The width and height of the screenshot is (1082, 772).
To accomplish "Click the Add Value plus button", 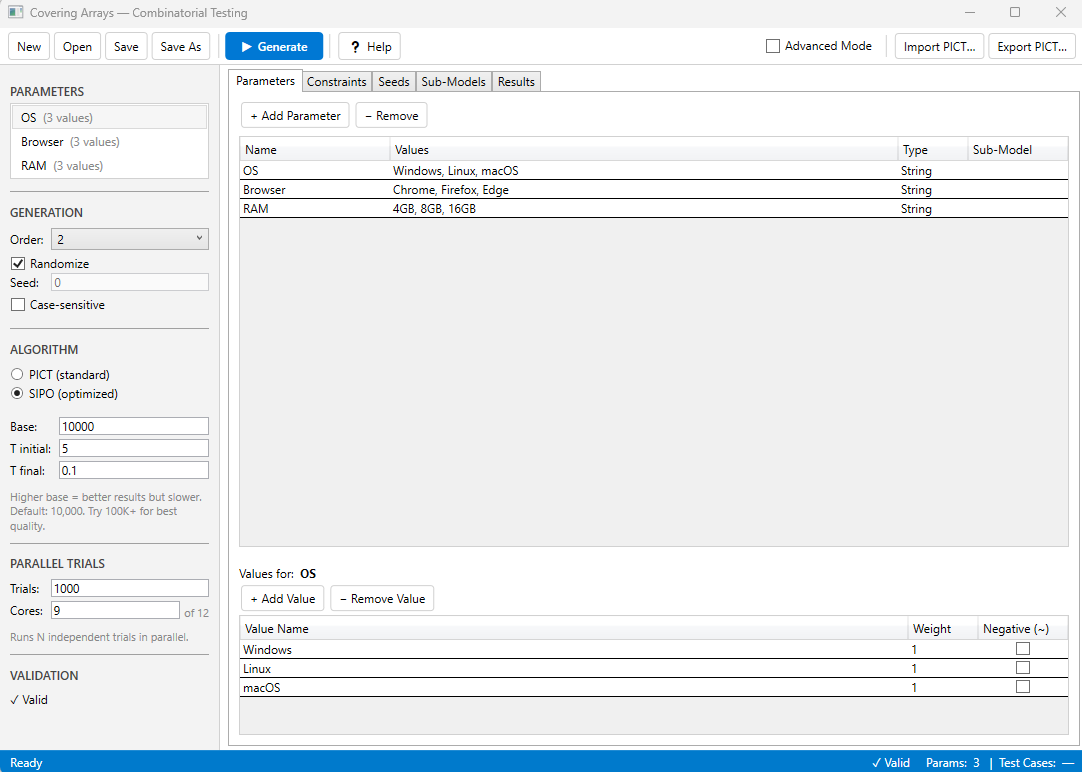I will 282,599.
